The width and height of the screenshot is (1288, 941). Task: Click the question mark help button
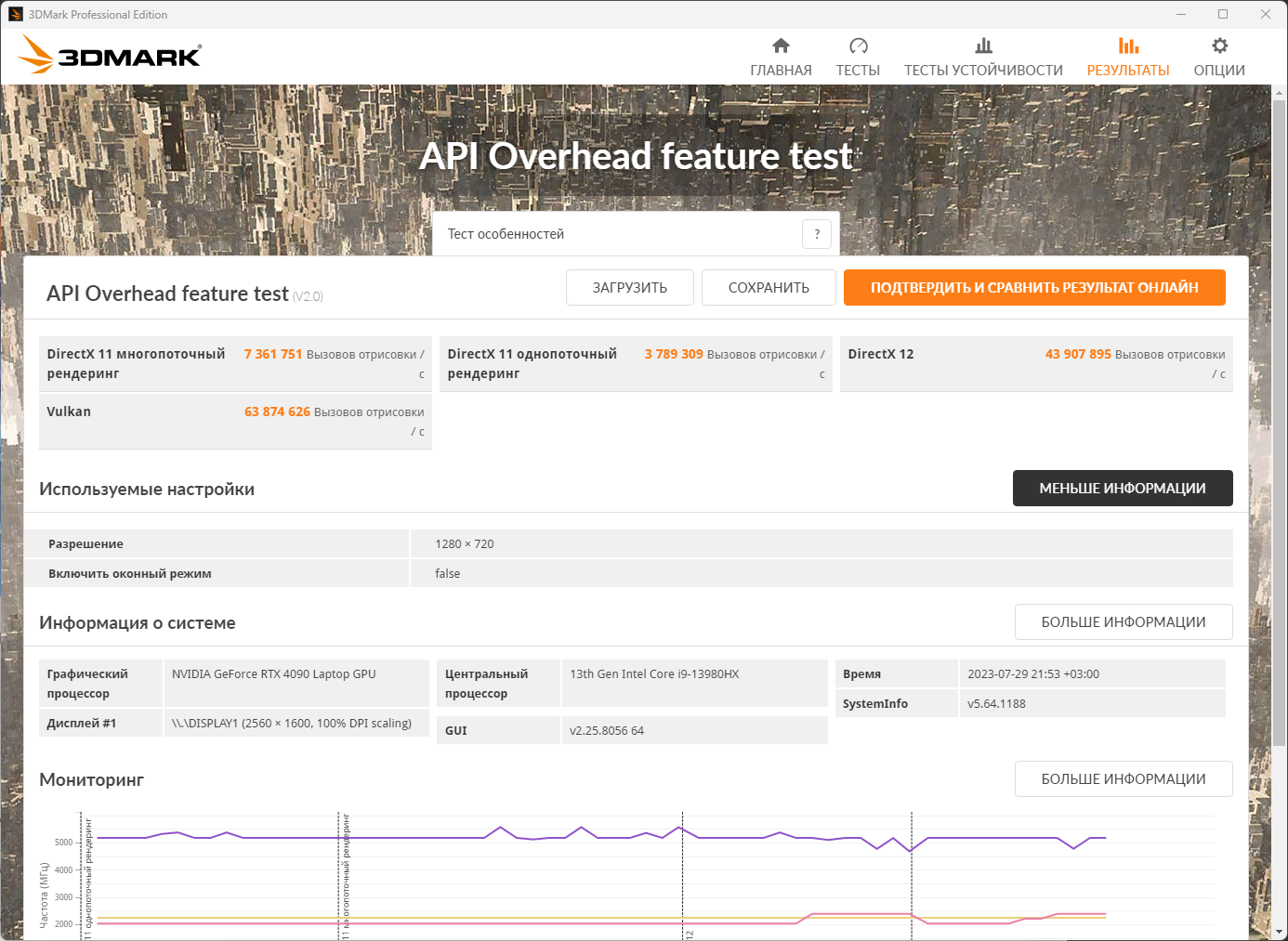(x=817, y=234)
